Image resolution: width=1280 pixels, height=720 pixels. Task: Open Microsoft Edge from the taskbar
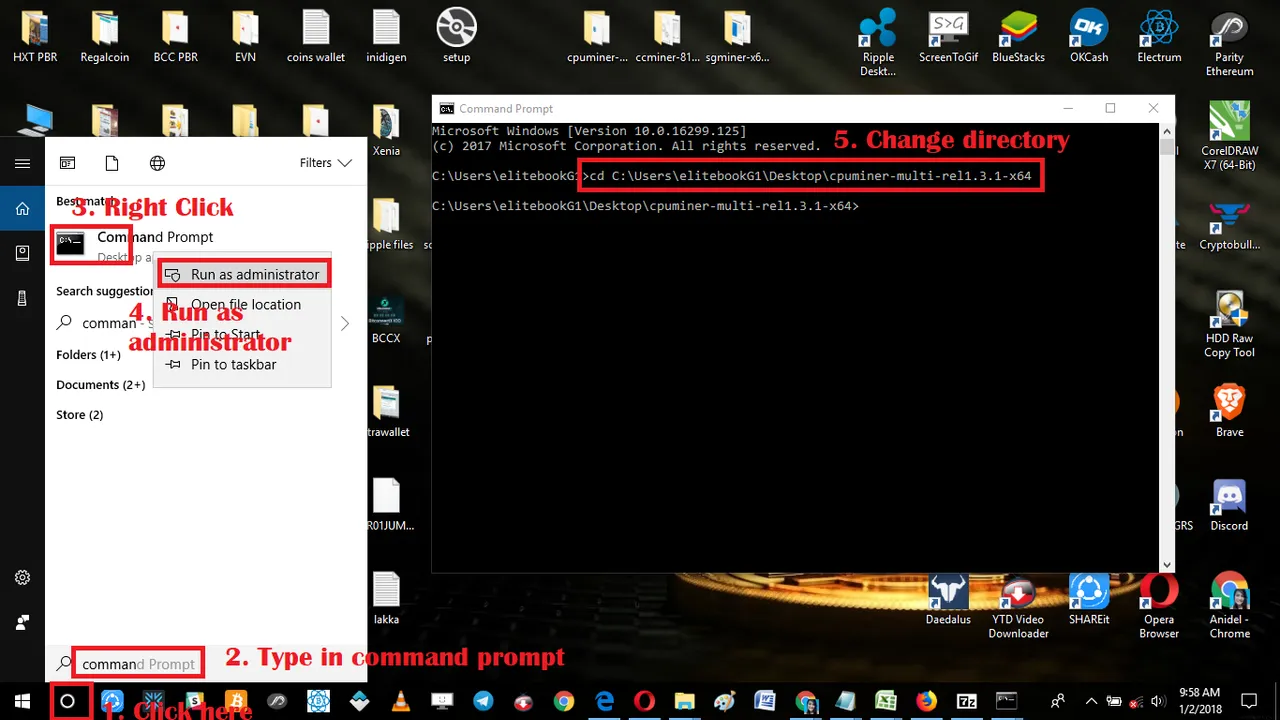click(x=605, y=701)
